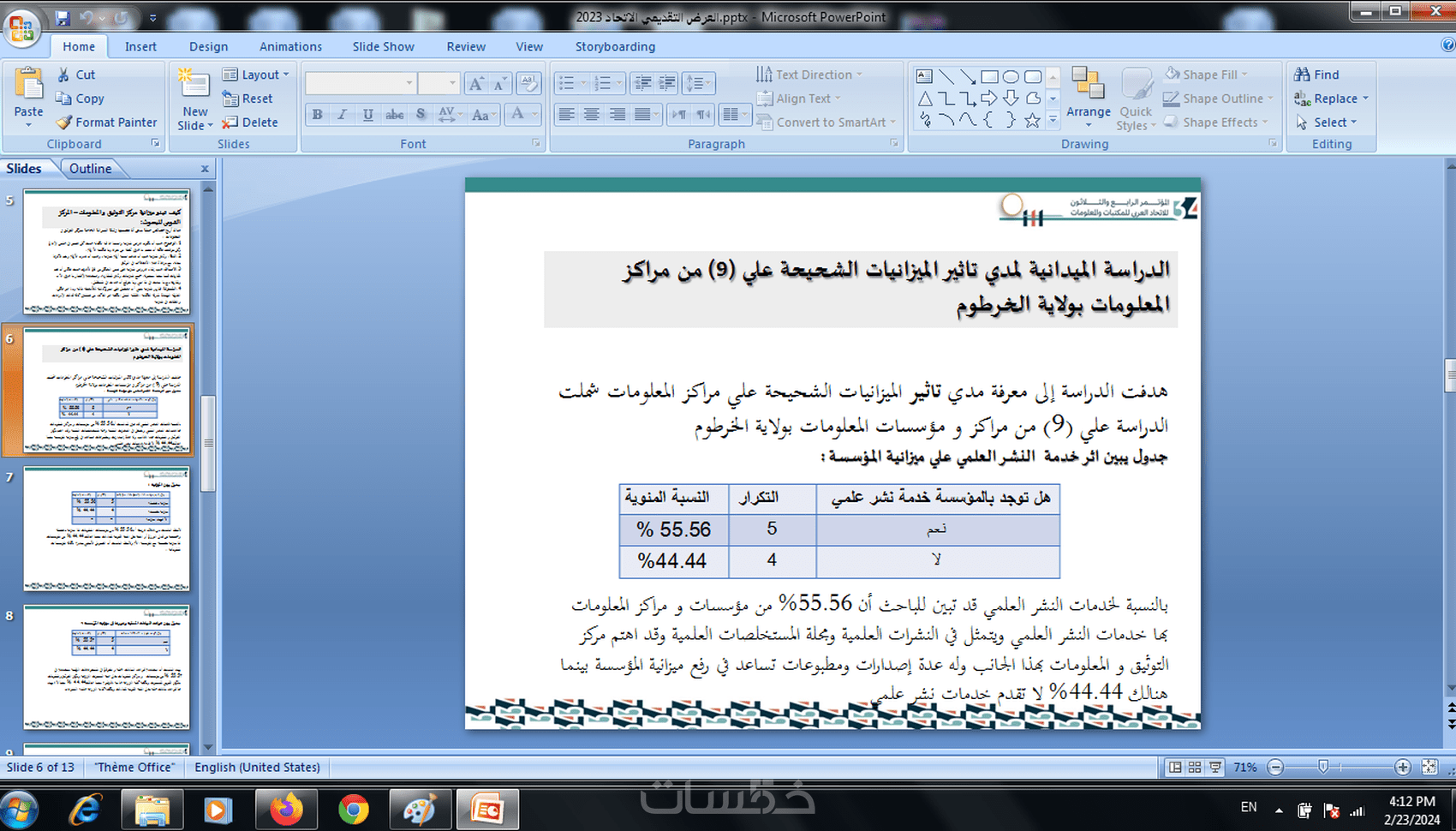1456x831 pixels.
Task: Toggle italic formatting
Action: 343,114
